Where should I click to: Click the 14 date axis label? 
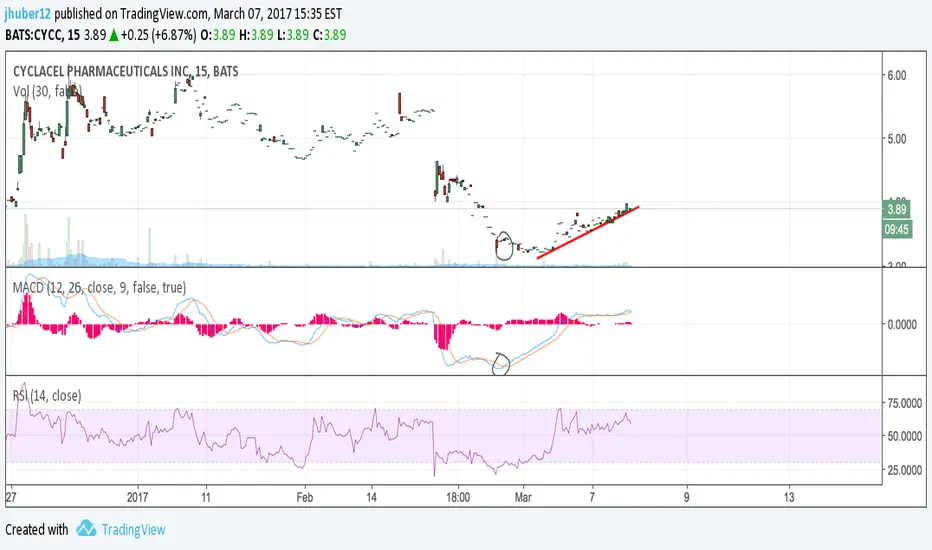pyautogui.click(x=371, y=497)
